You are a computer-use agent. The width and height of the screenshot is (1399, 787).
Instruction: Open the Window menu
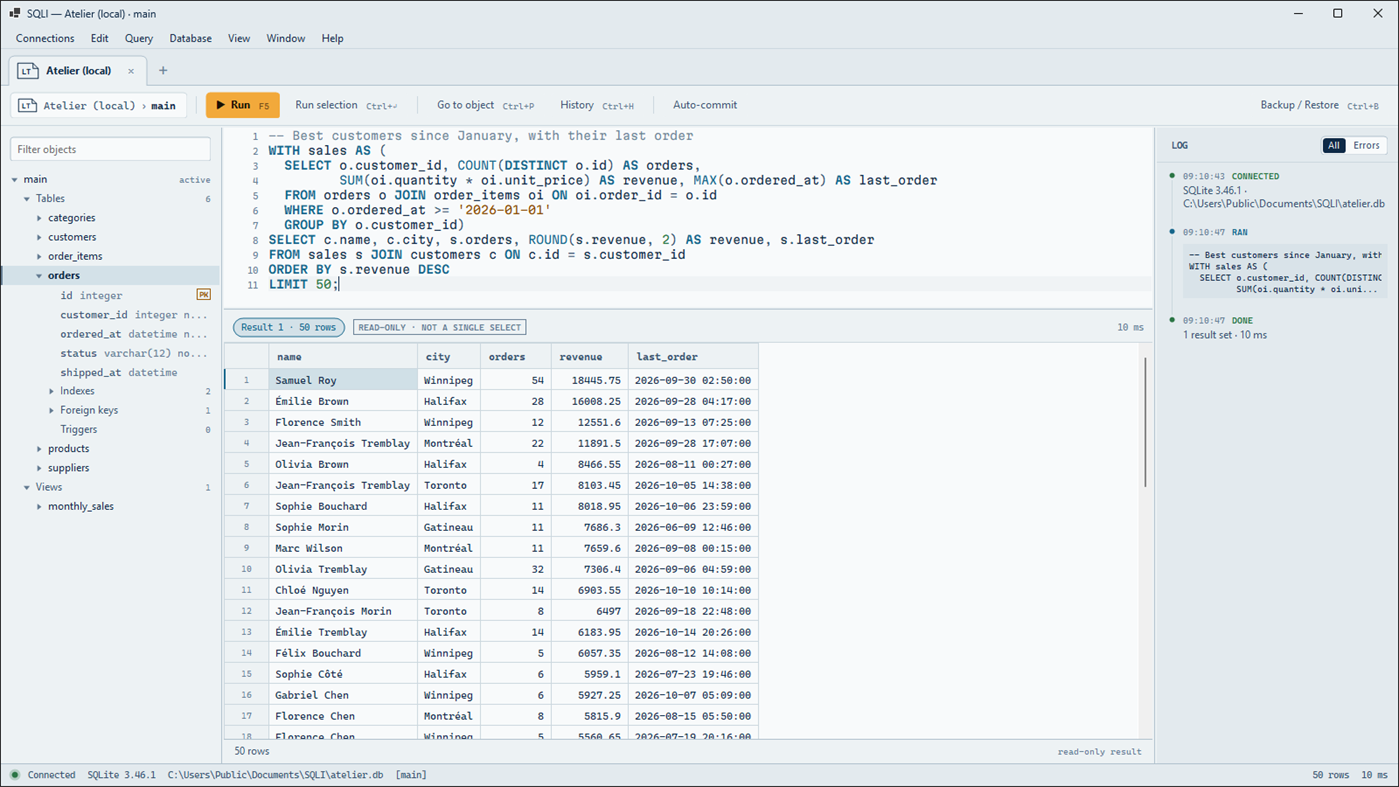click(285, 38)
